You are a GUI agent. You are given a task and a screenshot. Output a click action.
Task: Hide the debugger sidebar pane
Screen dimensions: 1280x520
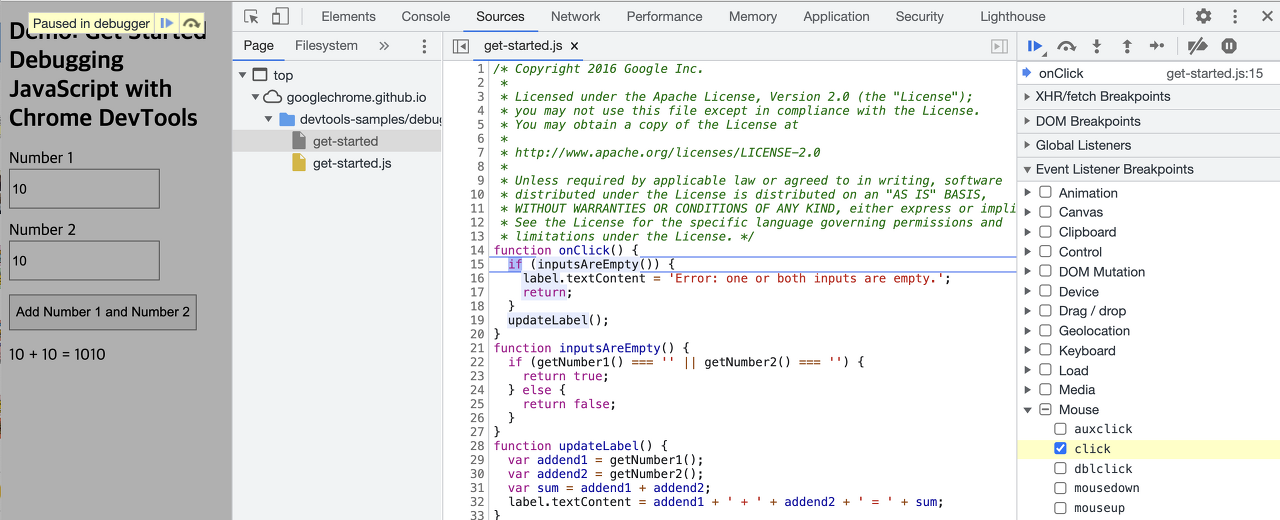click(x=999, y=46)
